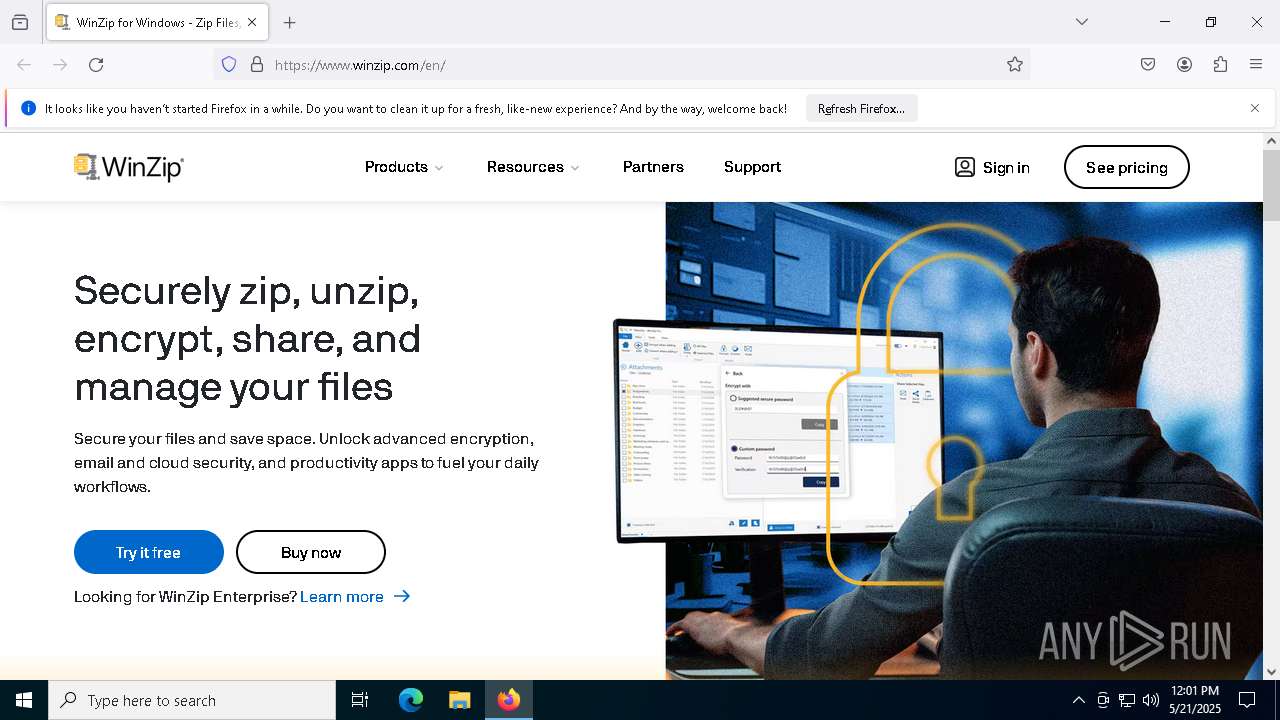This screenshot has width=1280, height=720.
Task: Dismiss the Firefox refresh notification bar
Action: (x=1255, y=108)
